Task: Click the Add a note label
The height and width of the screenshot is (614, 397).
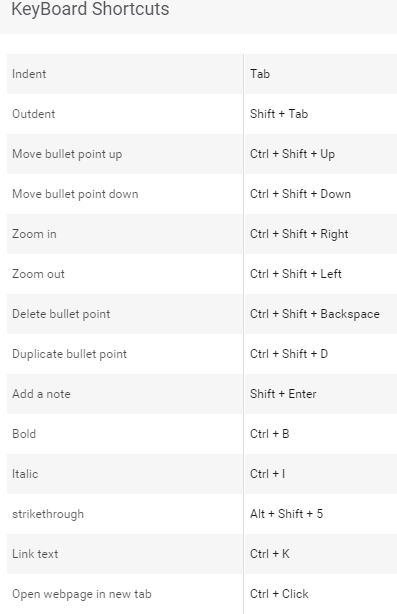Action: coord(42,394)
